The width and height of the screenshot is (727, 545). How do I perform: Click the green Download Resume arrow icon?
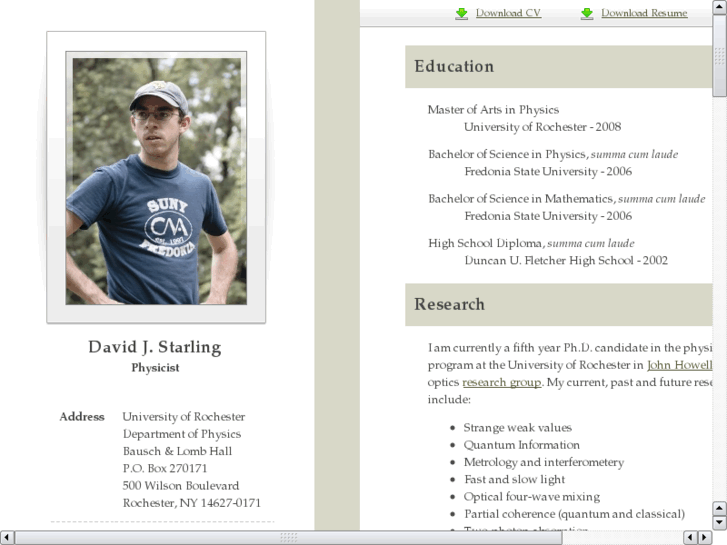(587, 13)
